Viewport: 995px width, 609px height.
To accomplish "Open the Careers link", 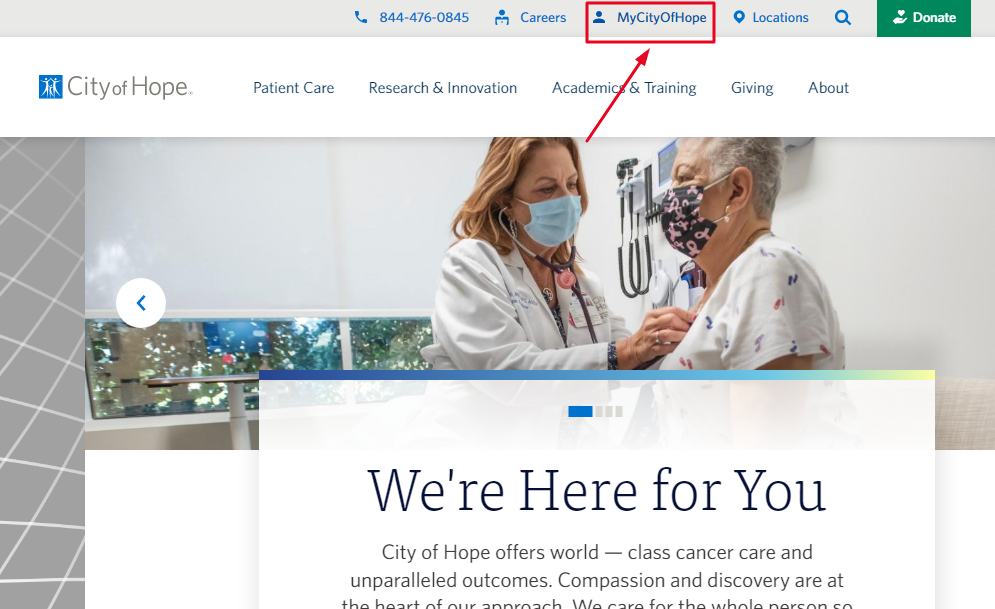I will tap(543, 18).
